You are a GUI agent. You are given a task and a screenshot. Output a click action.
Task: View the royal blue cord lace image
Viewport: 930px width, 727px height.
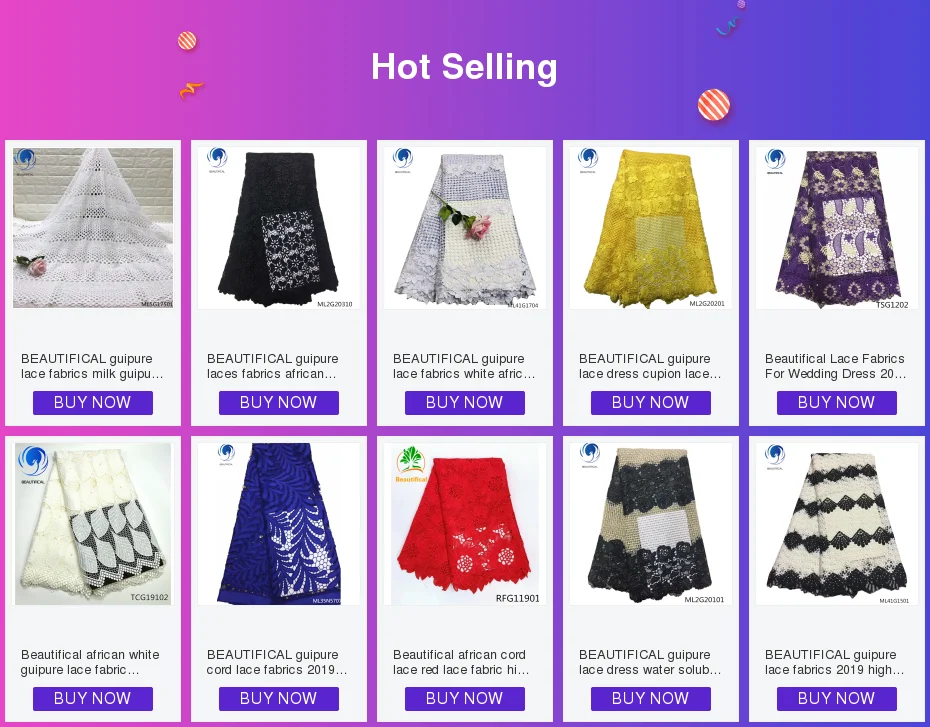click(279, 524)
